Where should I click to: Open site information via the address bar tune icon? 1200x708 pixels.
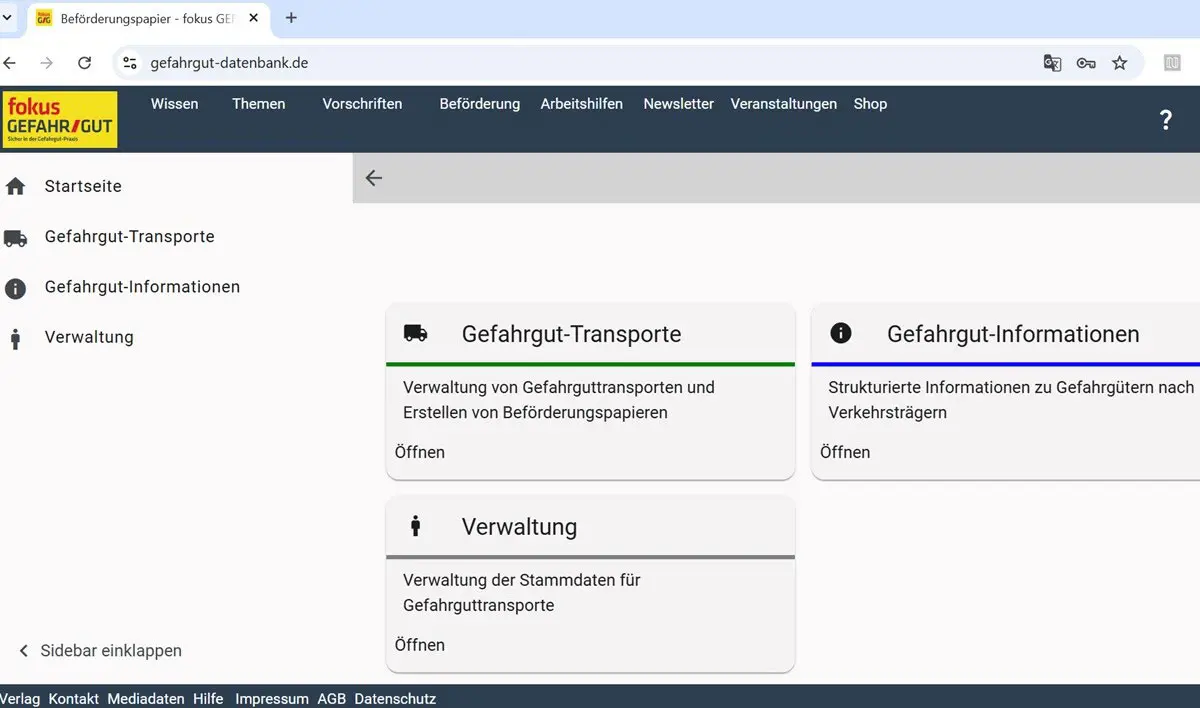129,62
